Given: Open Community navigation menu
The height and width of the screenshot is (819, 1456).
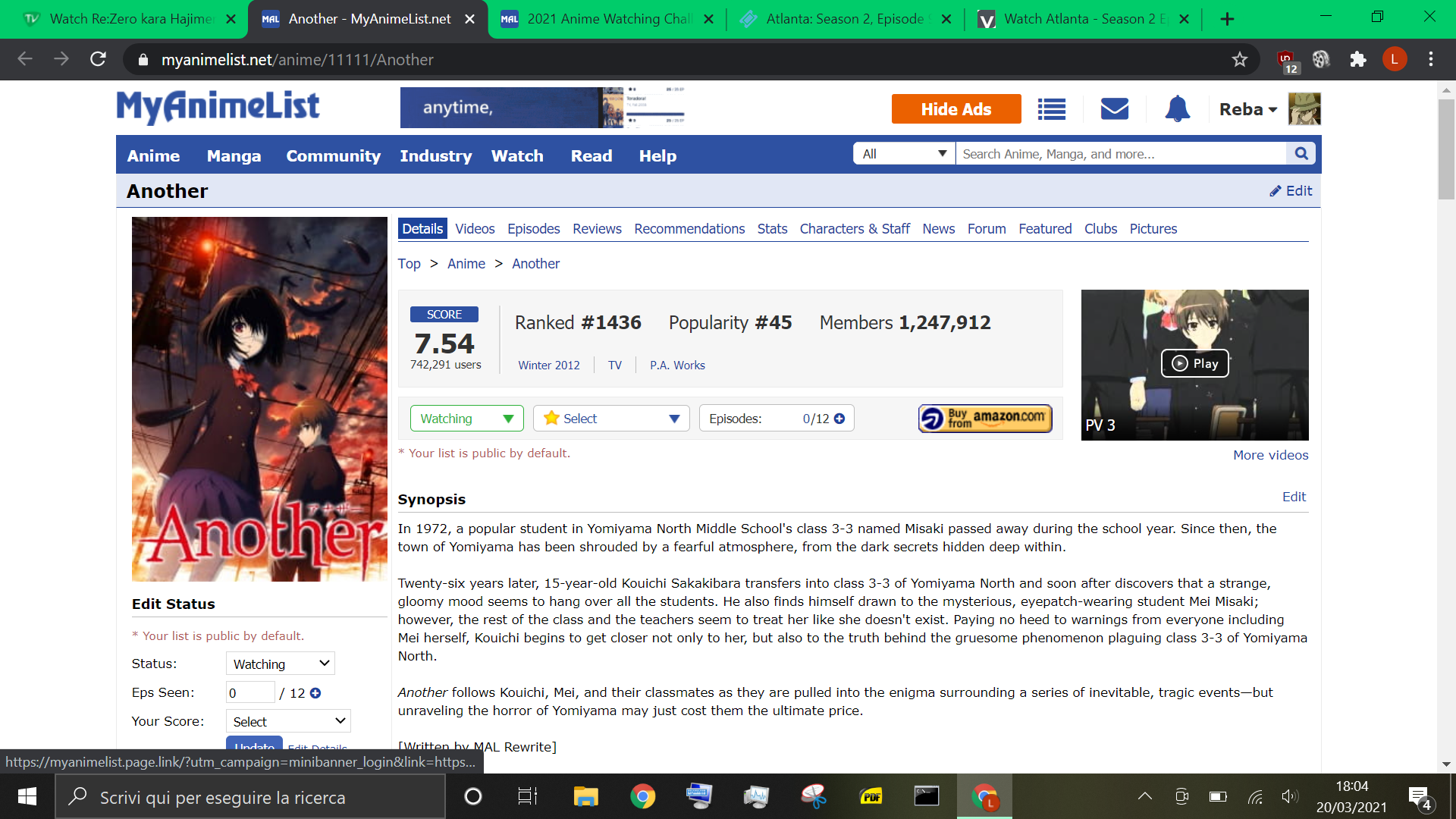Looking at the screenshot, I should point(334,155).
